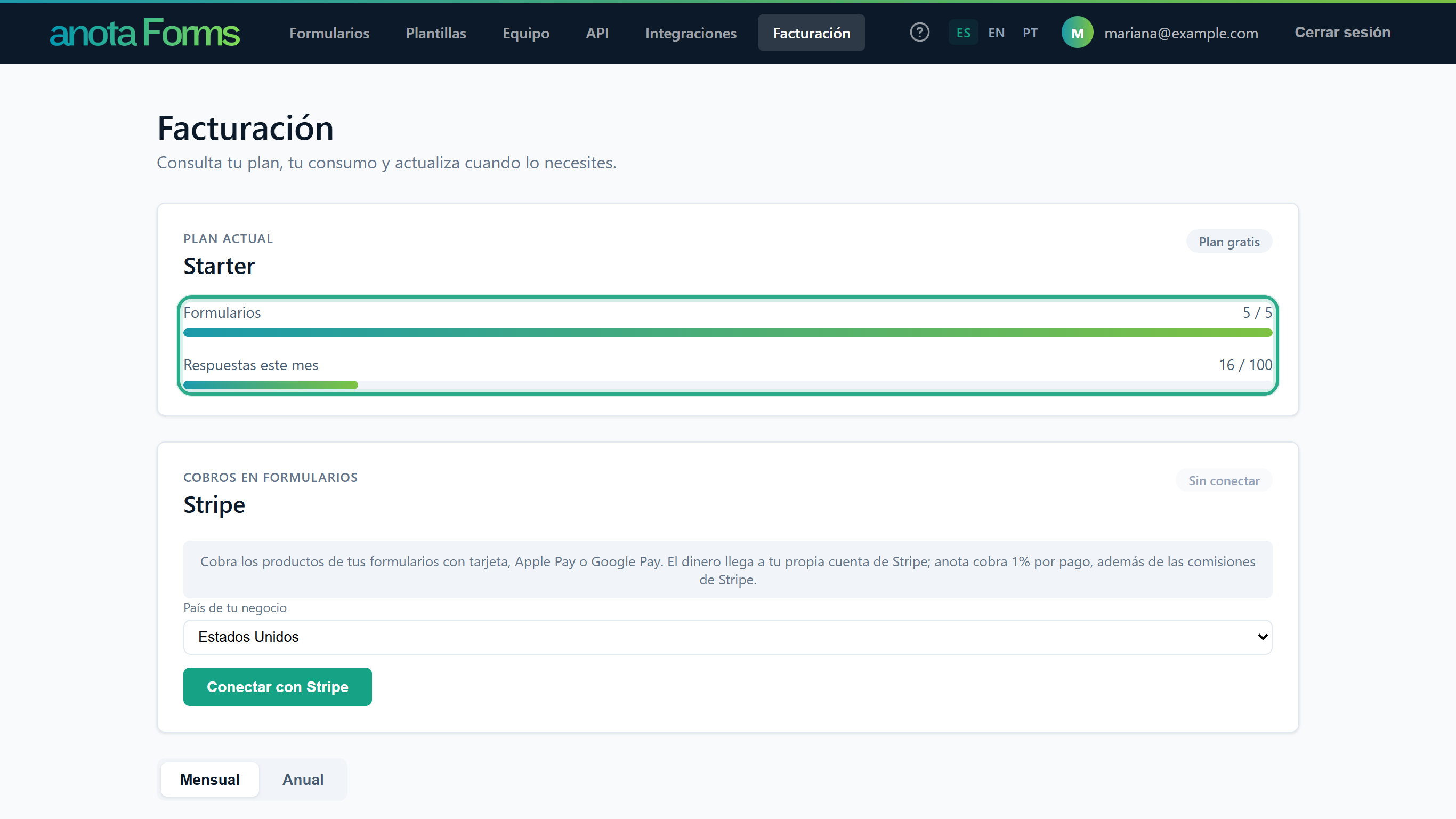Go to Integraciones page
This screenshot has height=819, width=1456.
(691, 33)
